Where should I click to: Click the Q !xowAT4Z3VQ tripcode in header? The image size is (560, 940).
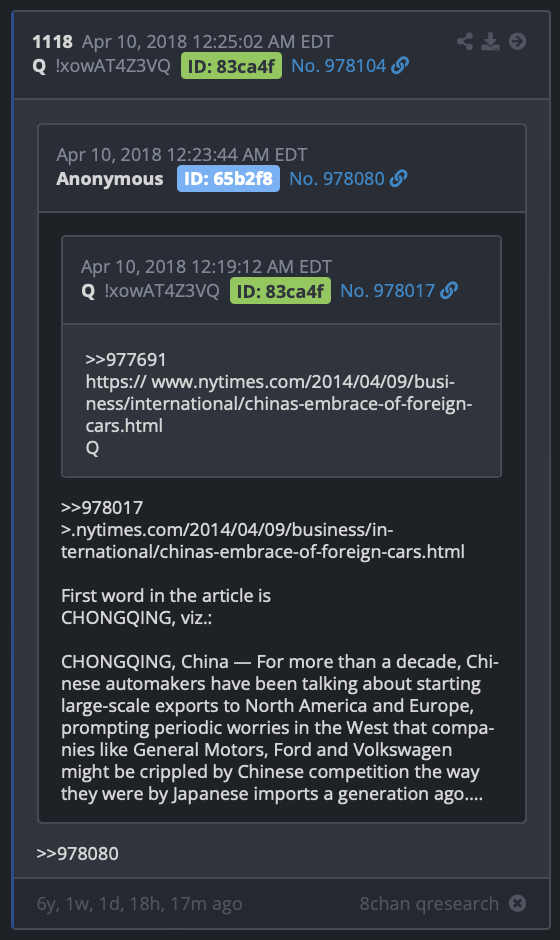point(101,66)
